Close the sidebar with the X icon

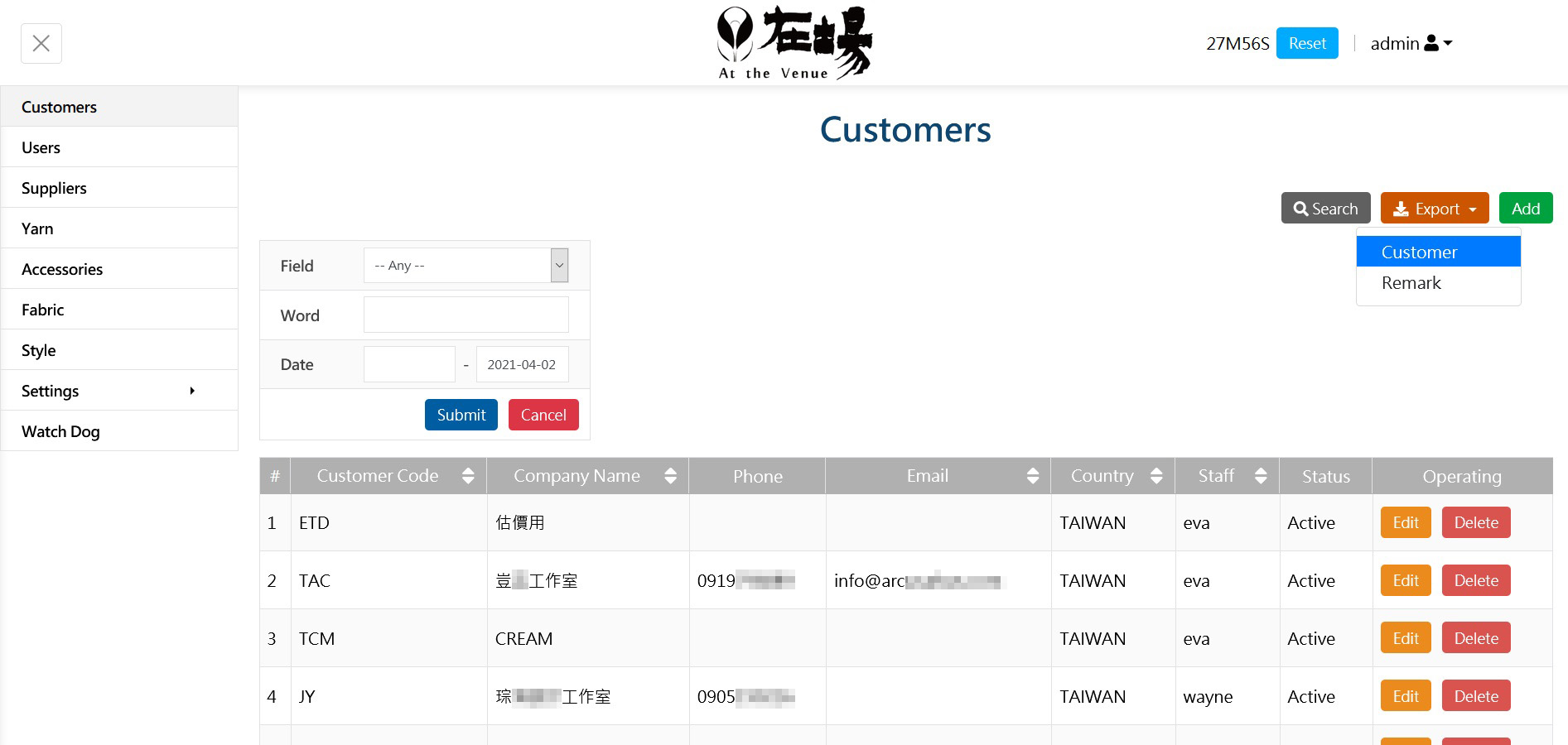coord(41,43)
